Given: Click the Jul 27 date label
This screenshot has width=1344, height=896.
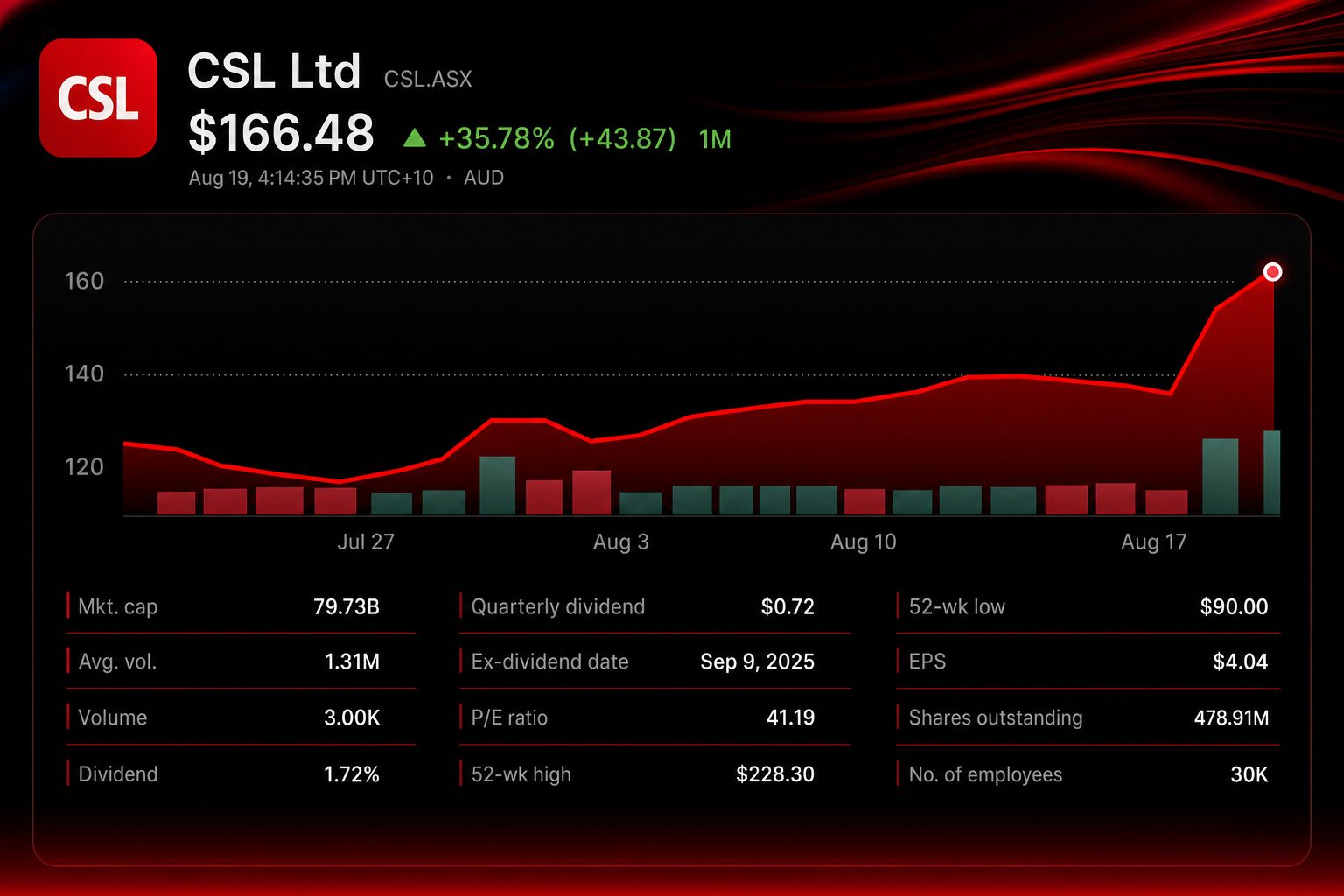Looking at the screenshot, I should [x=366, y=542].
